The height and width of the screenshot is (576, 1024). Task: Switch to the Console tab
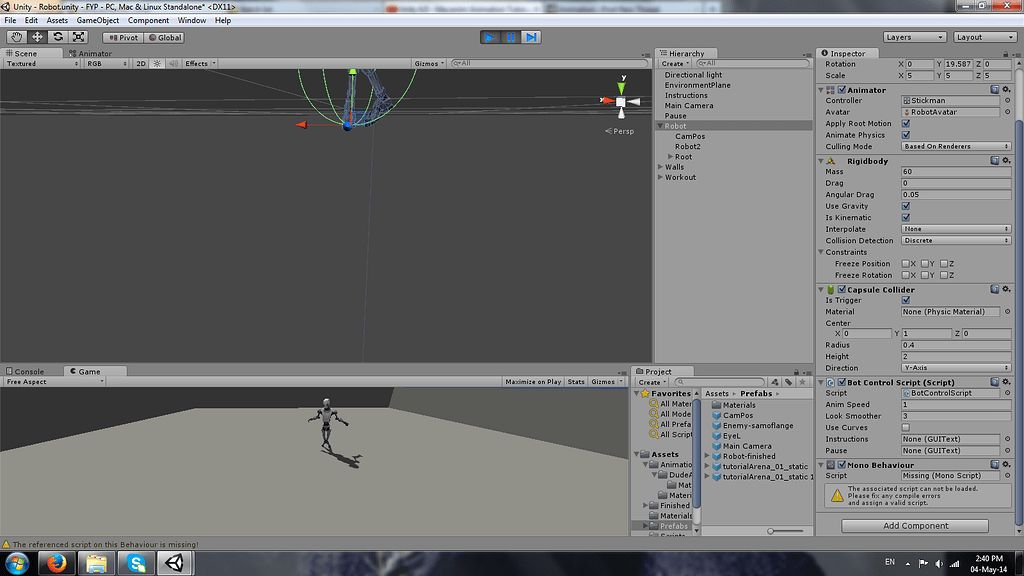click(x=27, y=371)
